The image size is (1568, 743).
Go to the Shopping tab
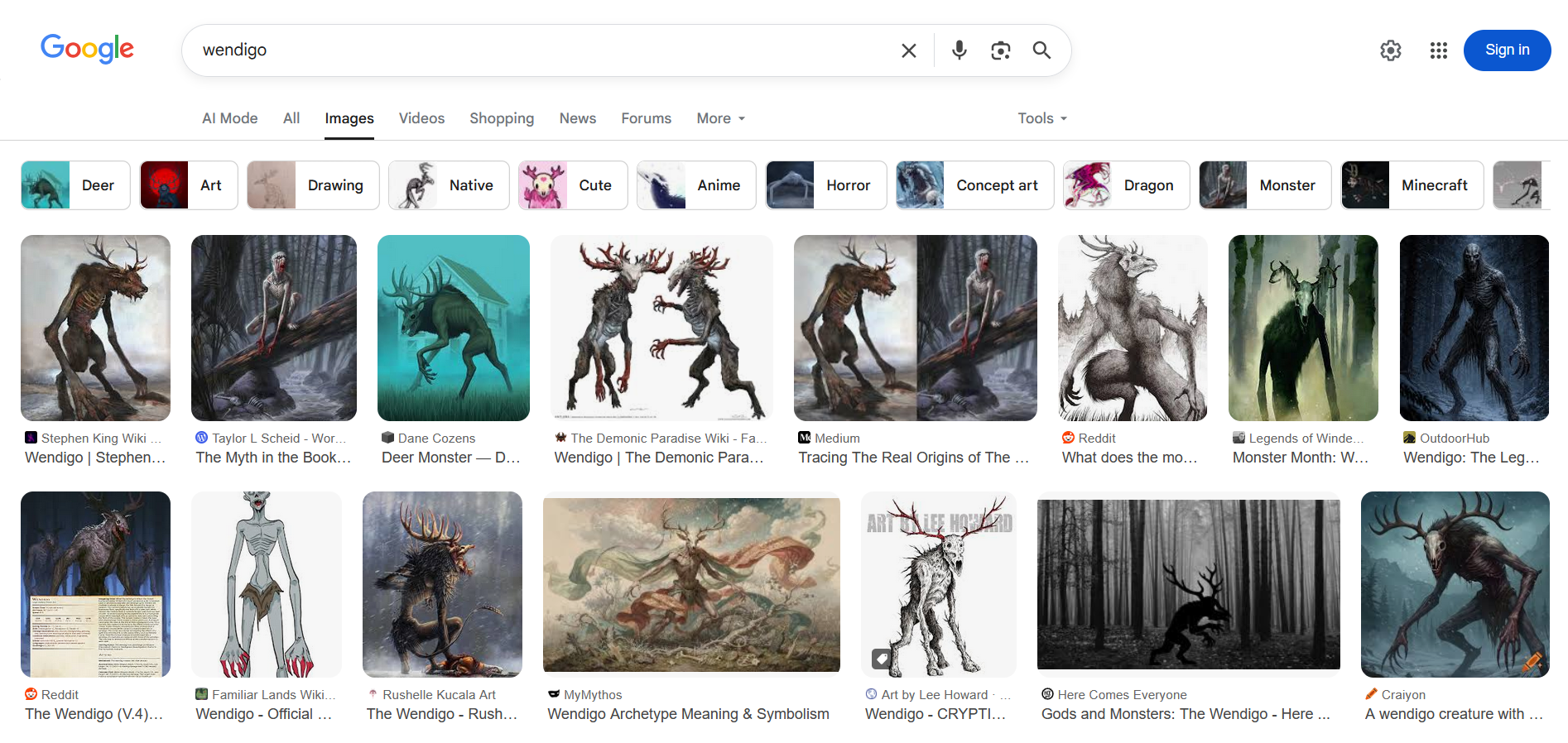pos(502,118)
